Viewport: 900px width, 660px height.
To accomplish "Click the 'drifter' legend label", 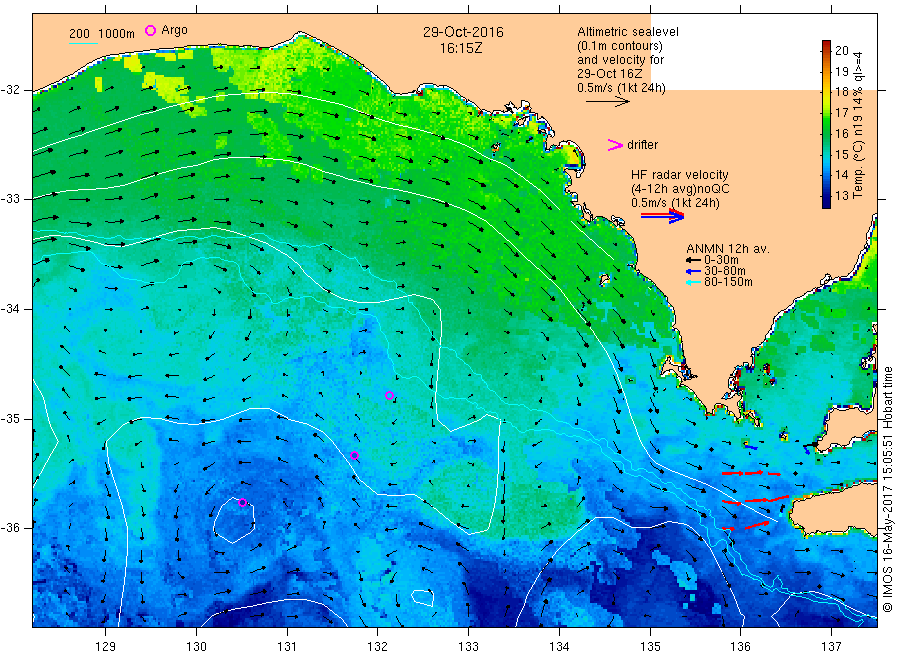I will (642, 145).
